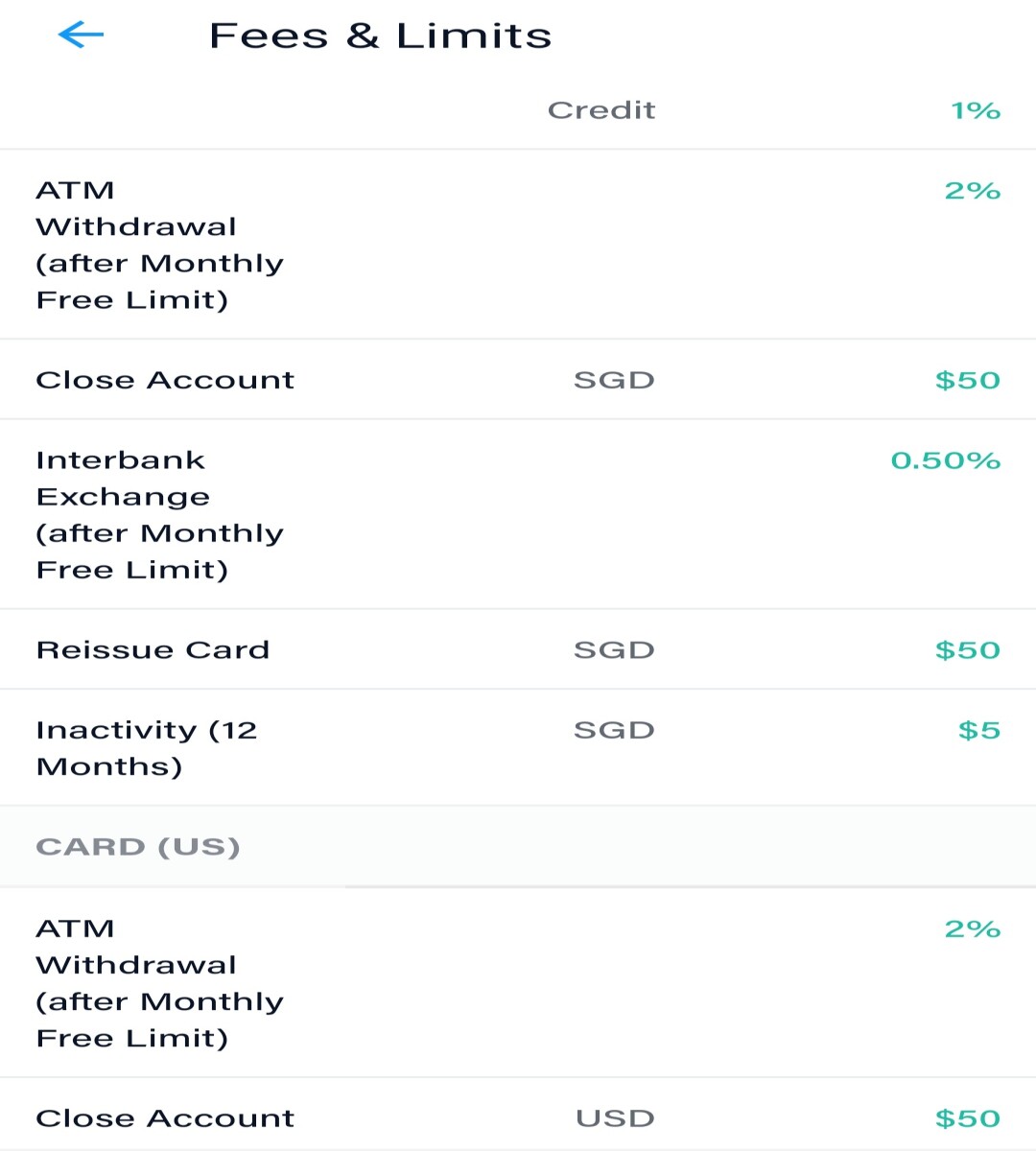Select Close Account SGD row

[x=518, y=380]
